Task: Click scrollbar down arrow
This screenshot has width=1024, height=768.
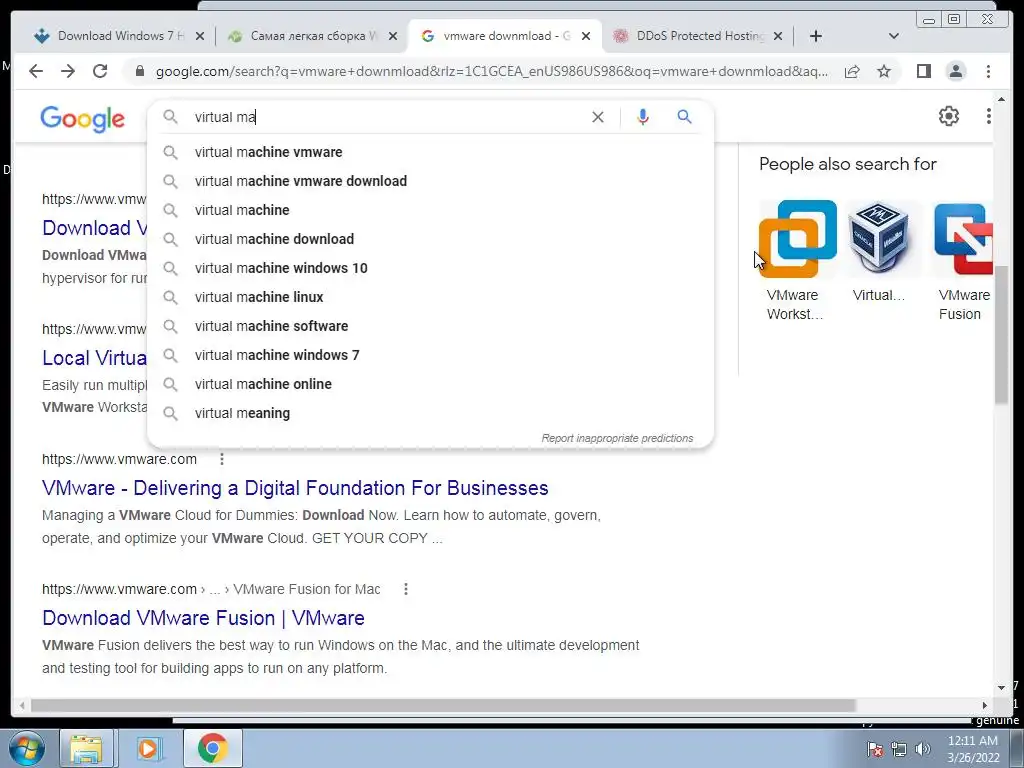Action: tap(1001, 687)
